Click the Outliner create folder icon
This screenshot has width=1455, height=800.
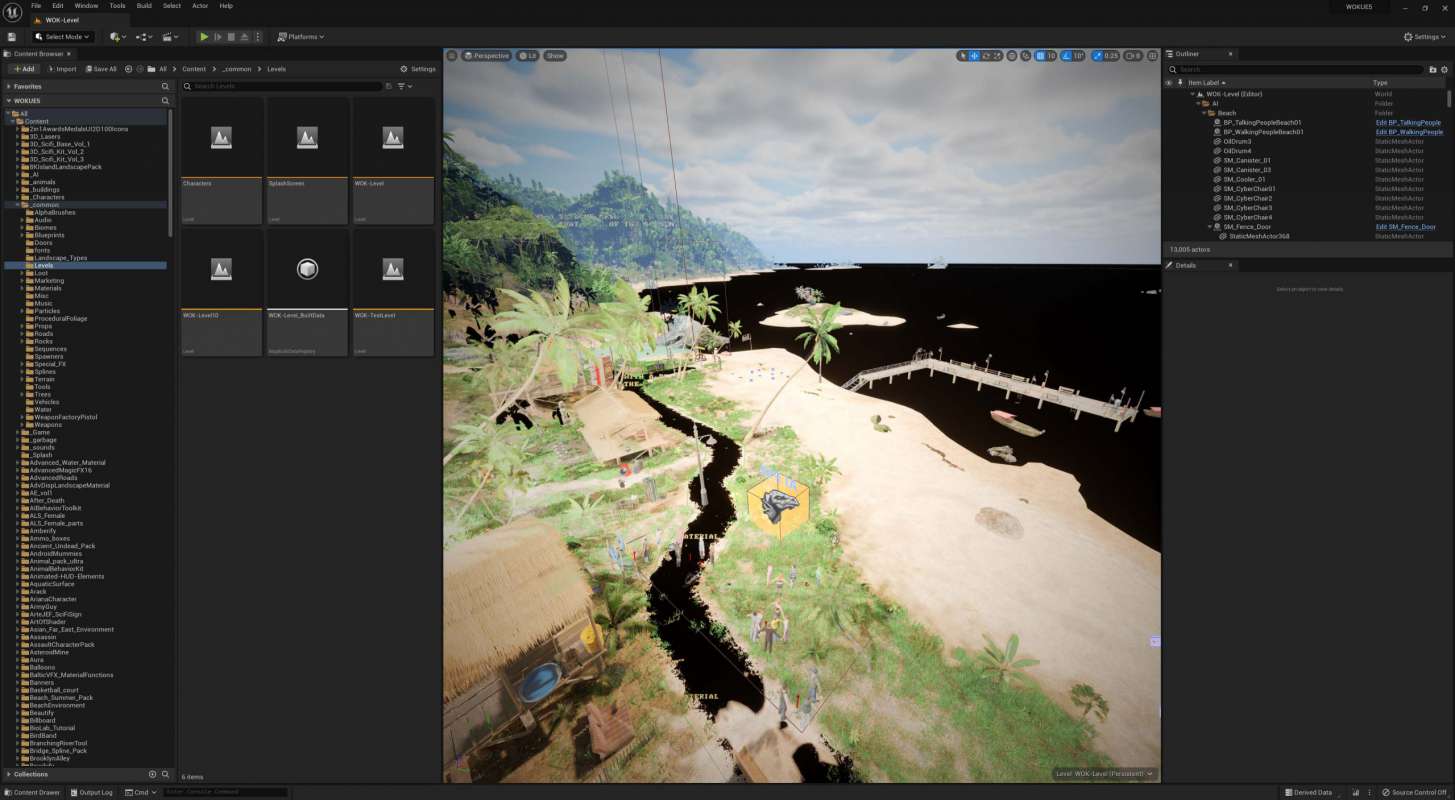point(1432,70)
